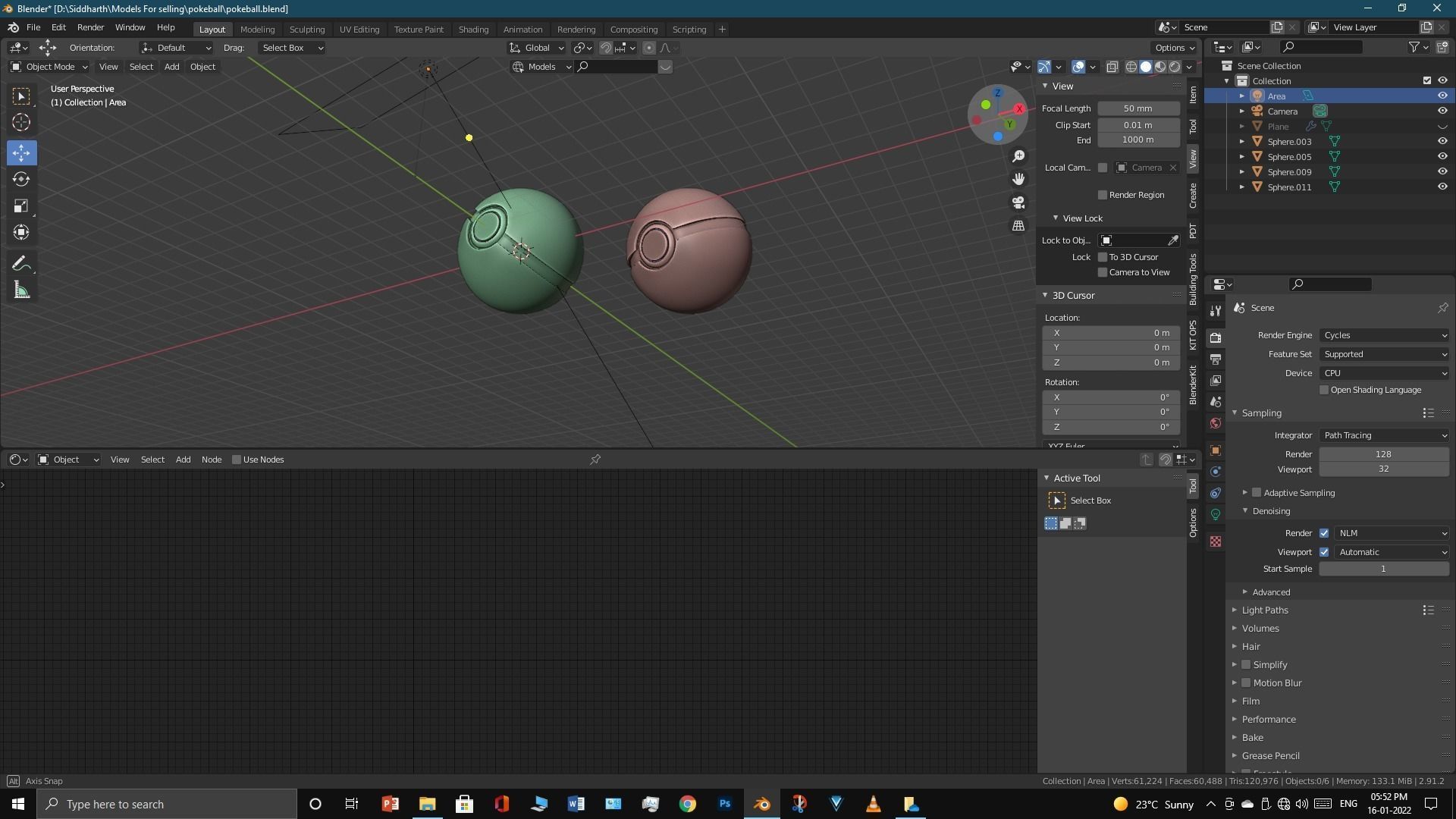Click the Render samples field 128
The image size is (1456, 819).
coord(1384,454)
